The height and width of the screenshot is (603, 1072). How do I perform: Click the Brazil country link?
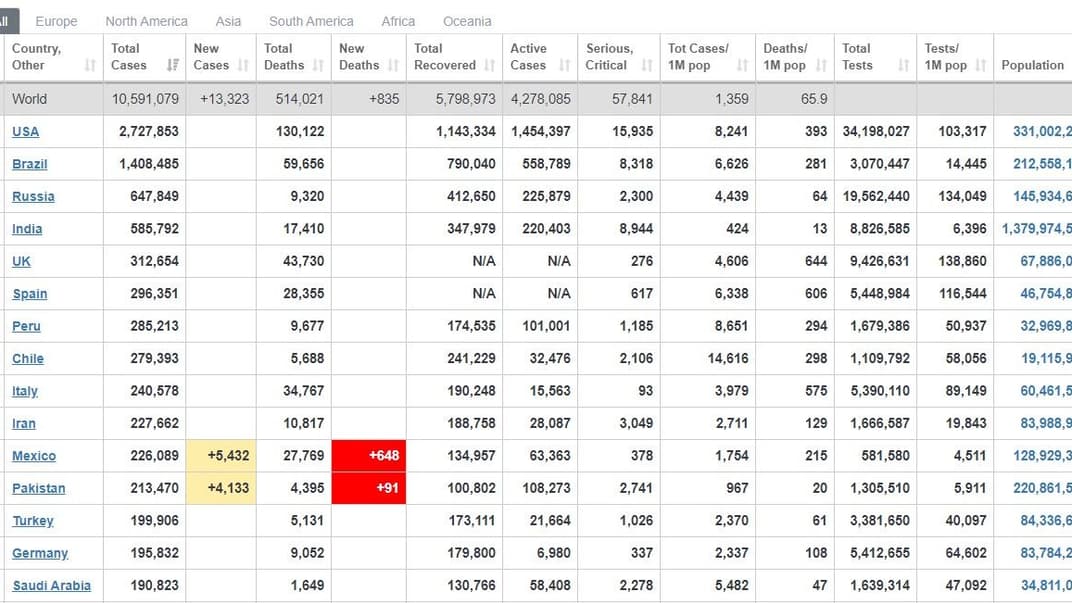(x=30, y=164)
